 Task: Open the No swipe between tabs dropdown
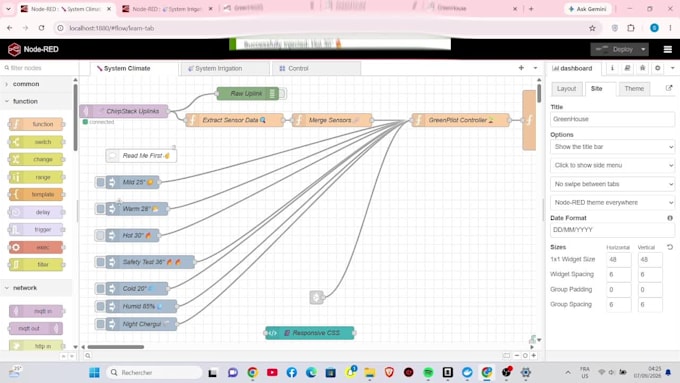[612, 184]
